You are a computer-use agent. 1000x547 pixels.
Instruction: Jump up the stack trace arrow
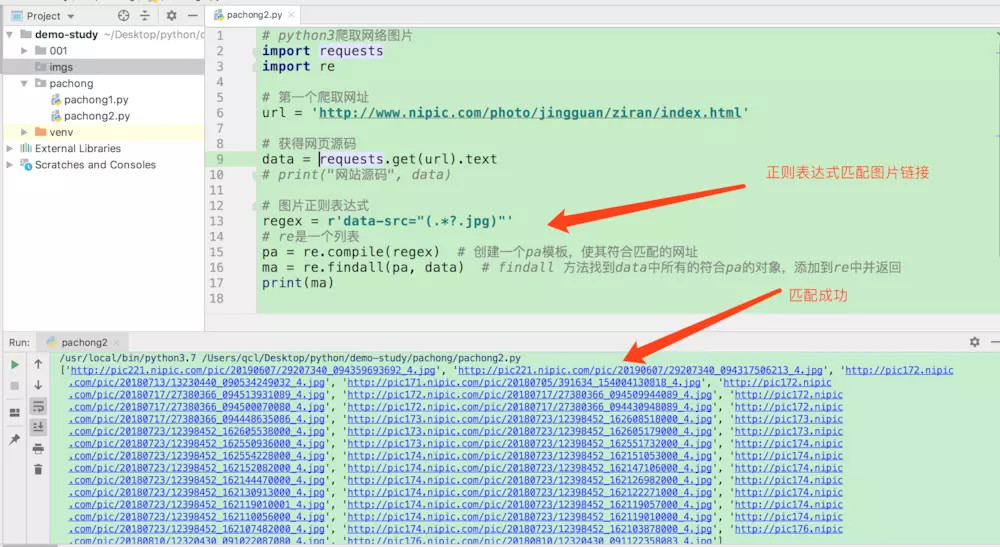(38, 364)
